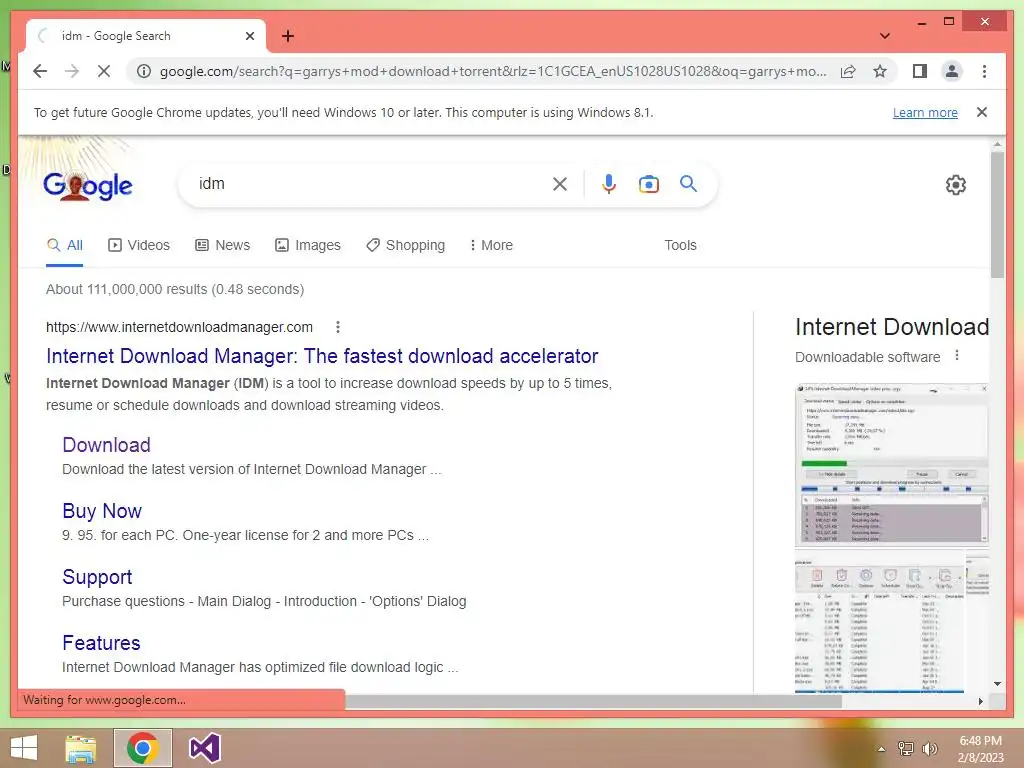Submit search with magnifier icon
This screenshot has height=768, width=1024.
point(688,184)
